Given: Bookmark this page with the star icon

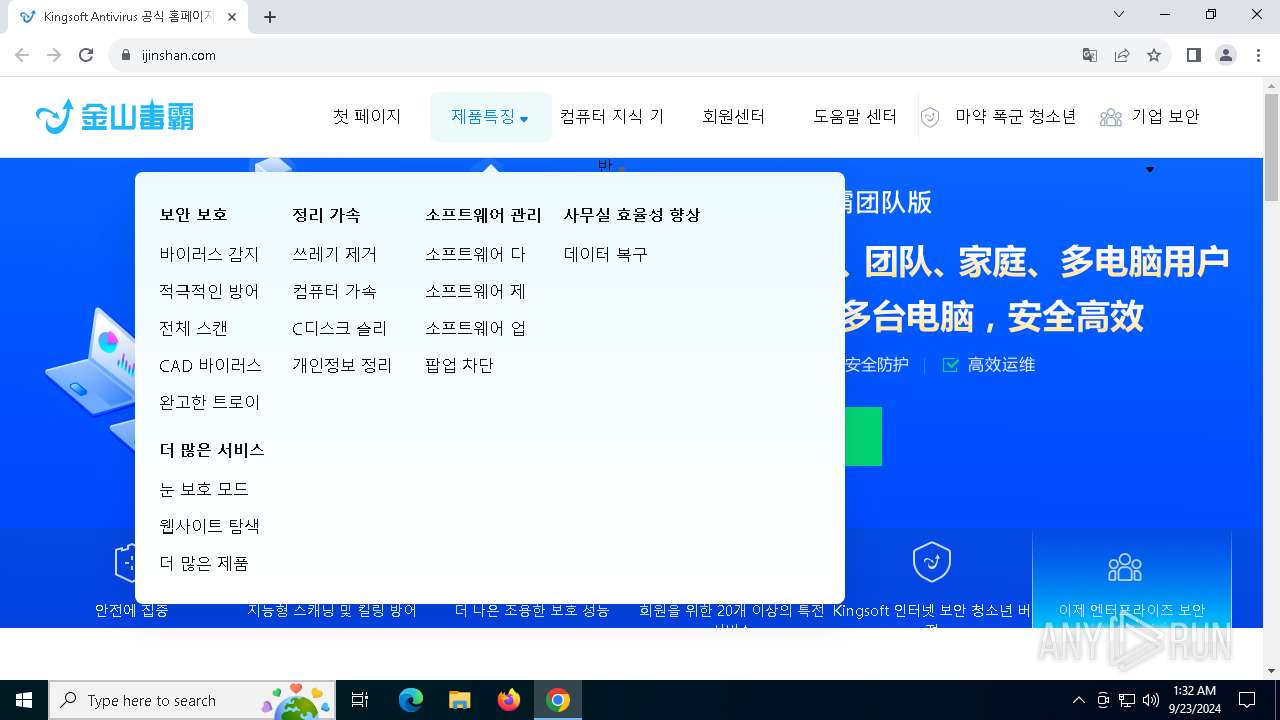Looking at the screenshot, I should [1154, 55].
